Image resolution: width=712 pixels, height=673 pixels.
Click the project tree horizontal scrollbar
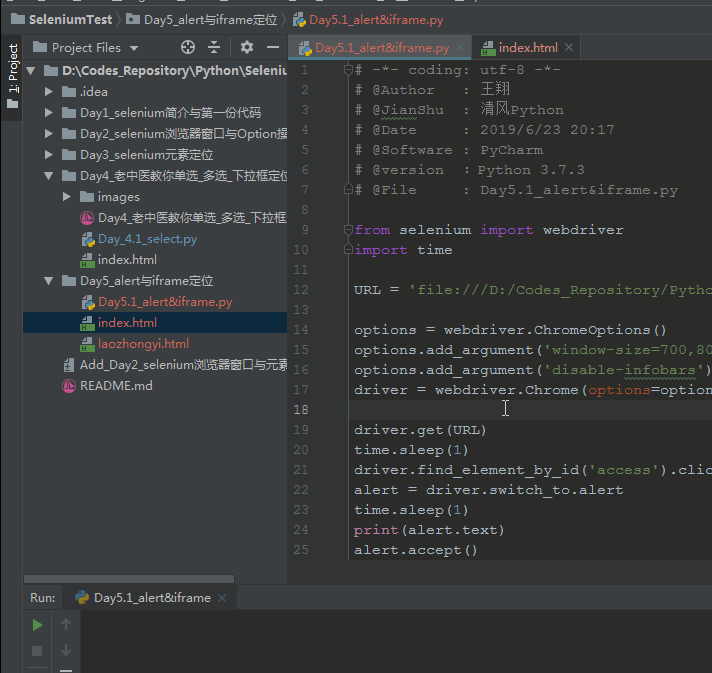pos(129,579)
